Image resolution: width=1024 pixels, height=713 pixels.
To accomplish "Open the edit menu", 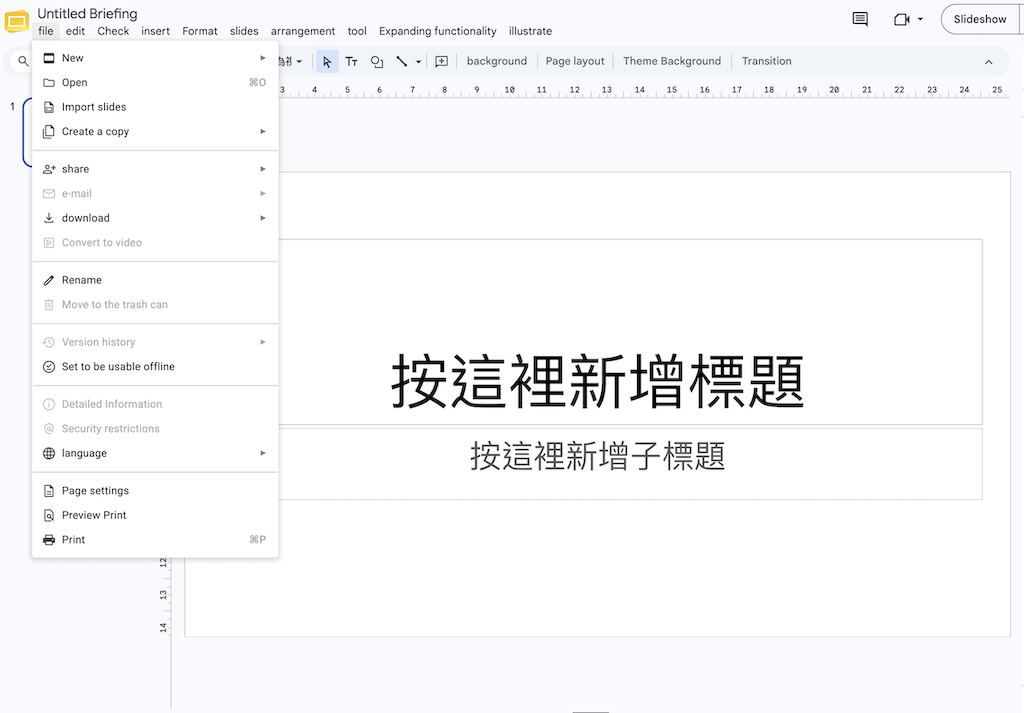I will click(75, 31).
